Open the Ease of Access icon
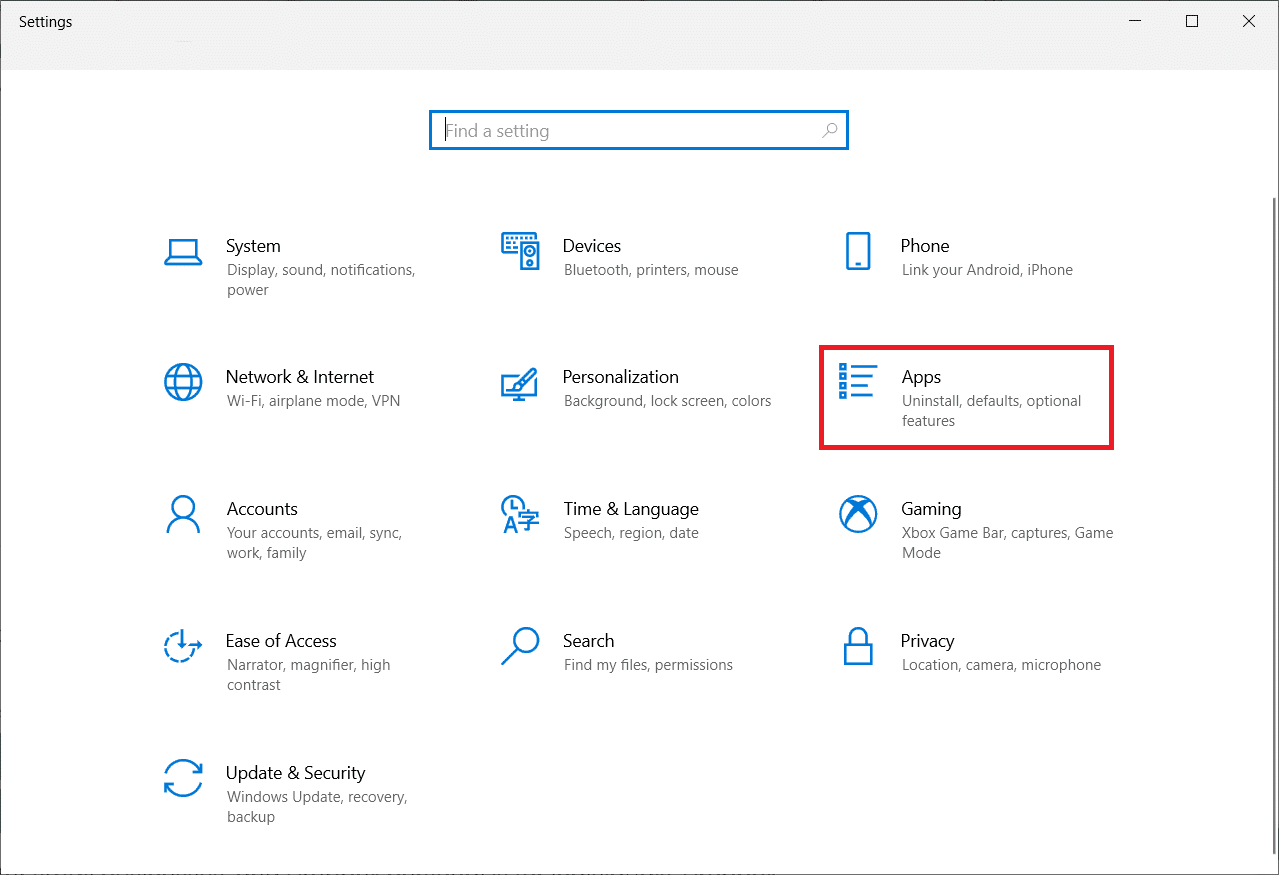Viewport: 1279px width, 875px height. [x=183, y=646]
